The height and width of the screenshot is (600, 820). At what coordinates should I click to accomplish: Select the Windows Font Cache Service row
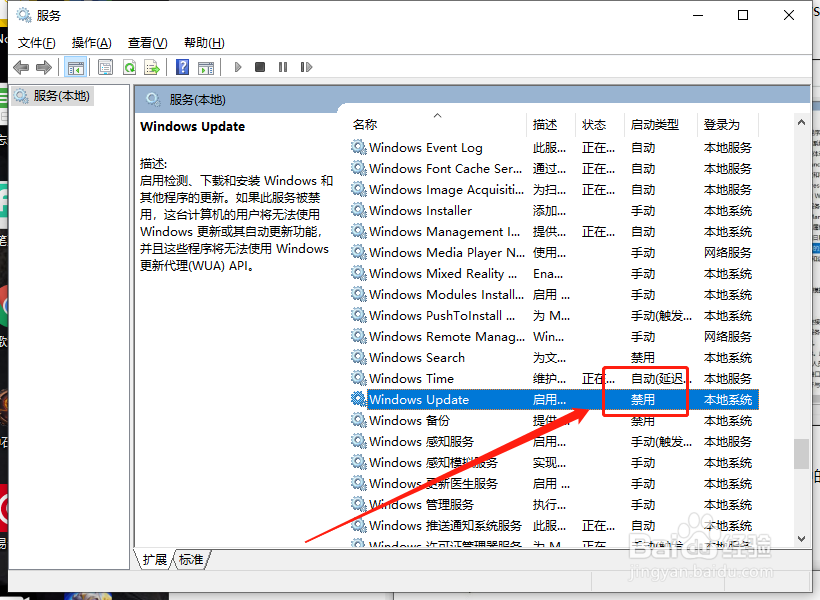[554, 168]
